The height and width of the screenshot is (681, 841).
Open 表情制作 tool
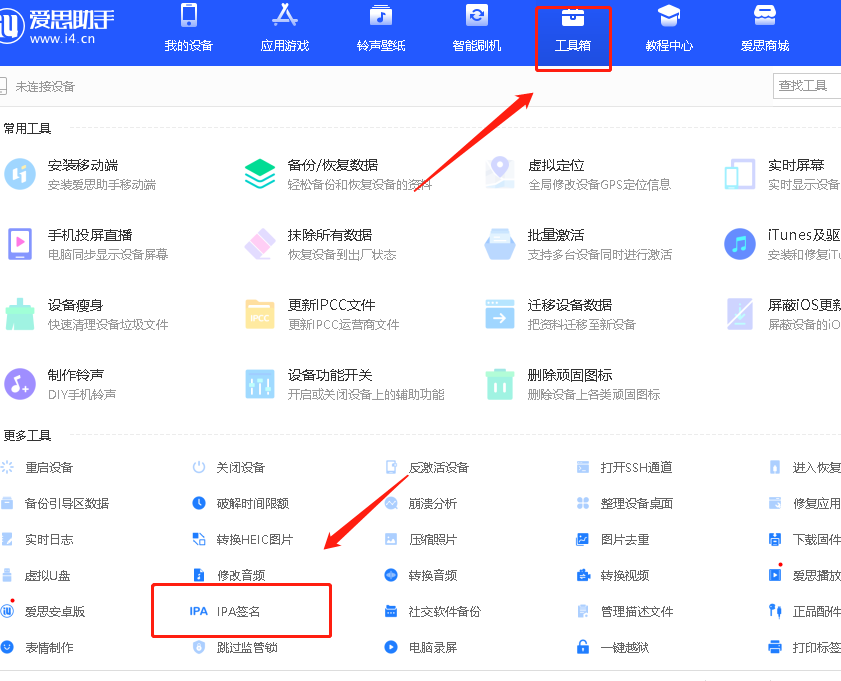coord(38,647)
